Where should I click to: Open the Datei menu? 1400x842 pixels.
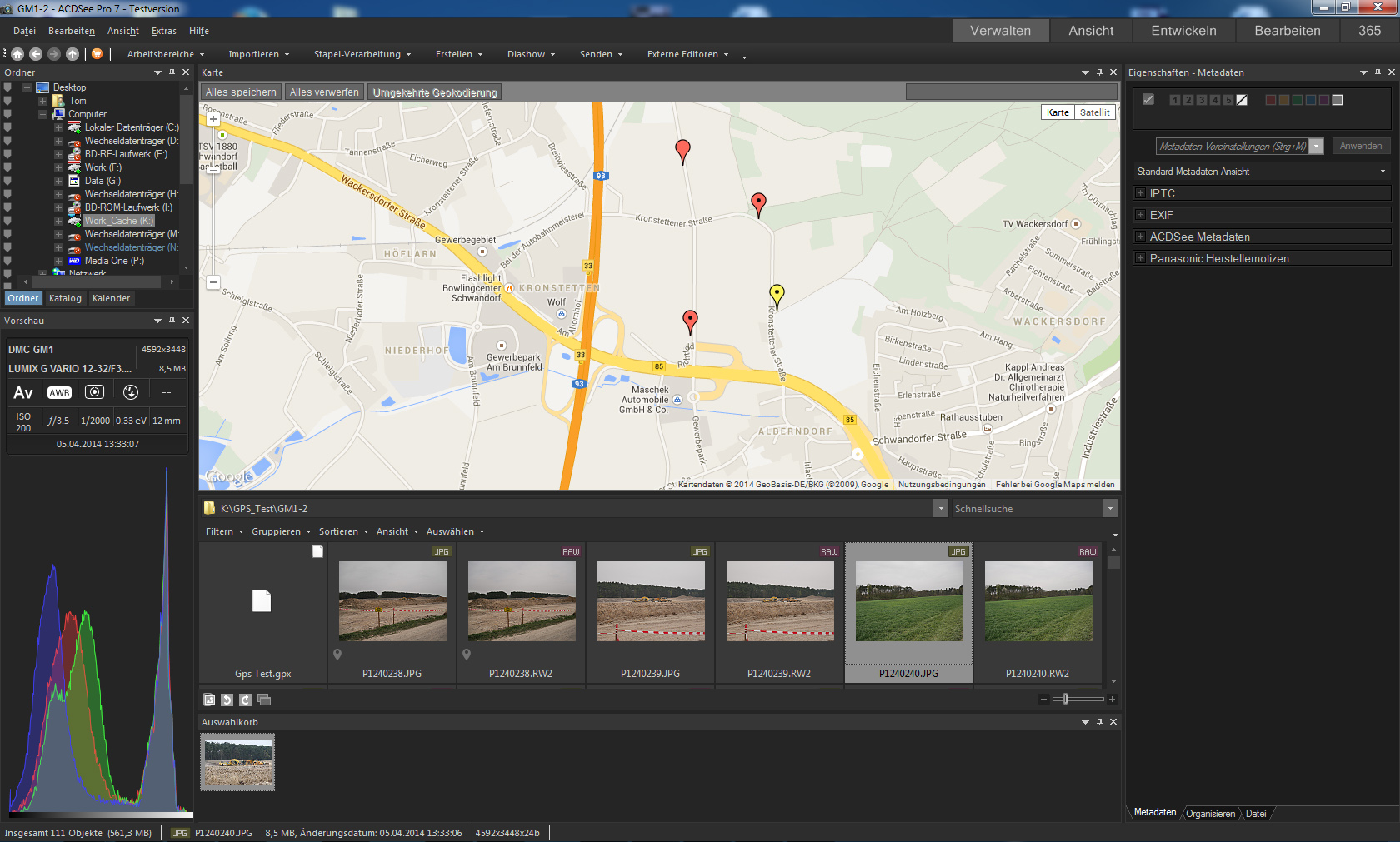25,31
